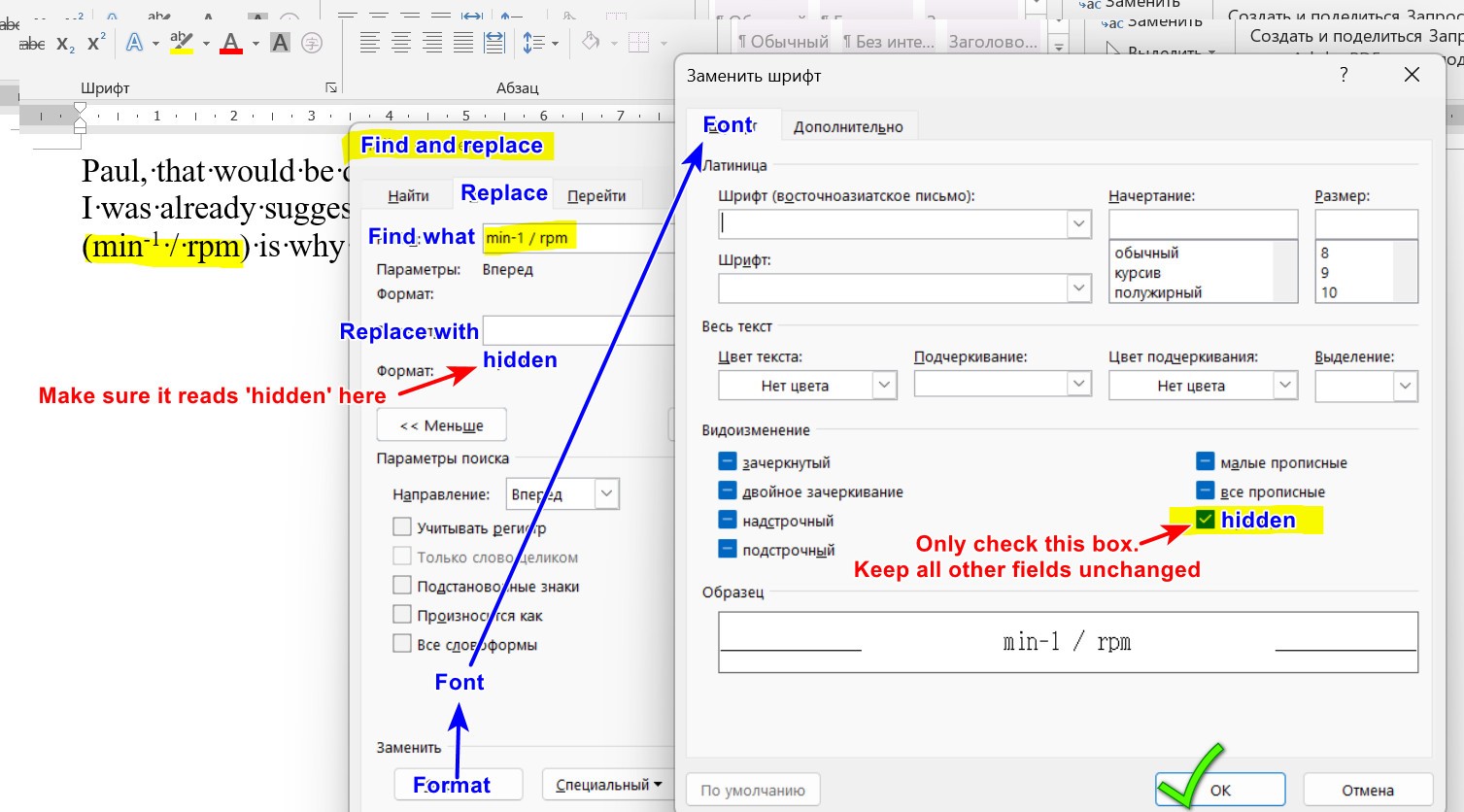Toggle малые прописные checkbox
The image size is (1464, 812).
point(1206,461)
